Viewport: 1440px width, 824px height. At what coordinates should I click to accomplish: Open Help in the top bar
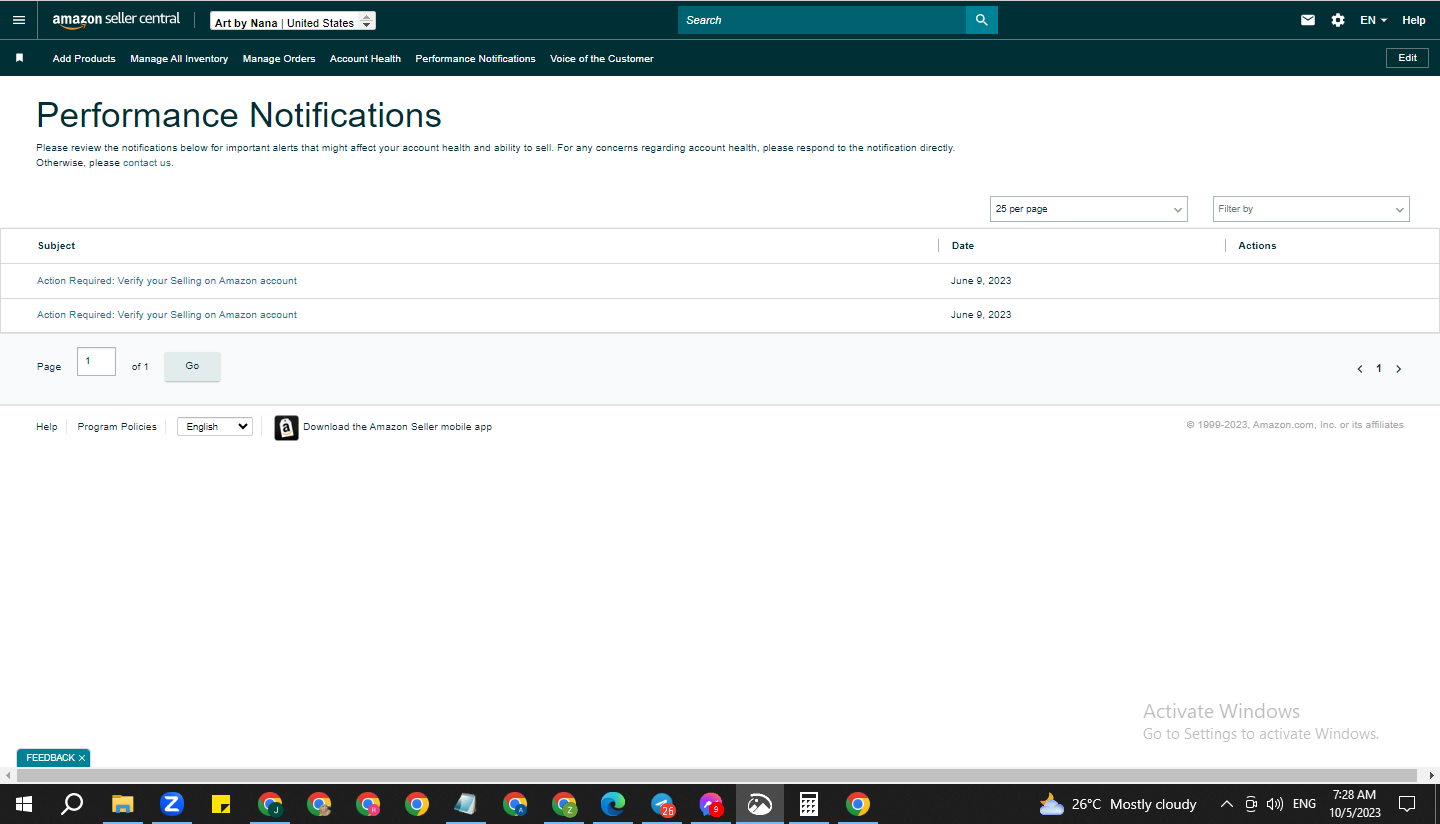coord(1414,20)
